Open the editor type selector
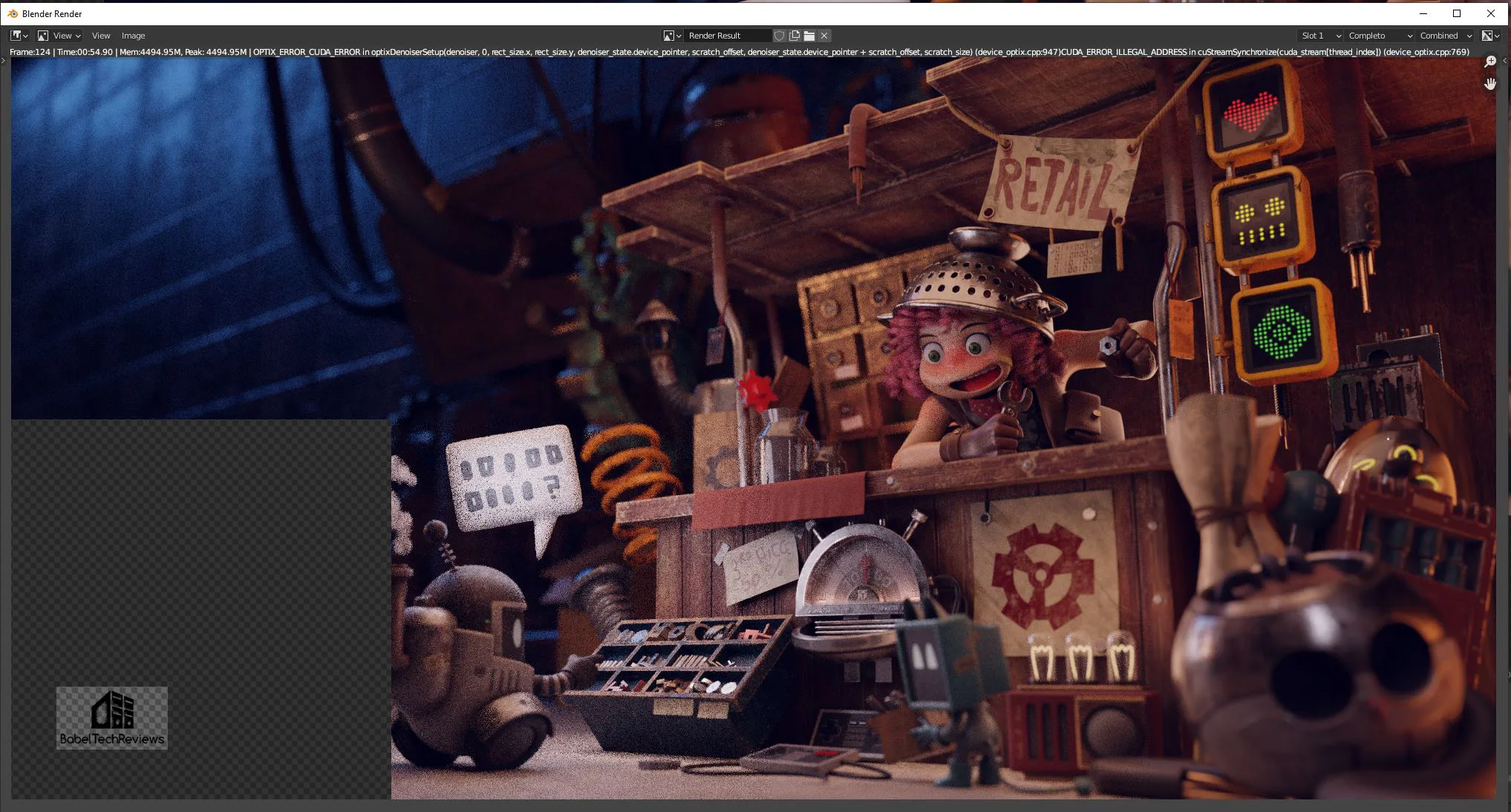 point(19,36)
